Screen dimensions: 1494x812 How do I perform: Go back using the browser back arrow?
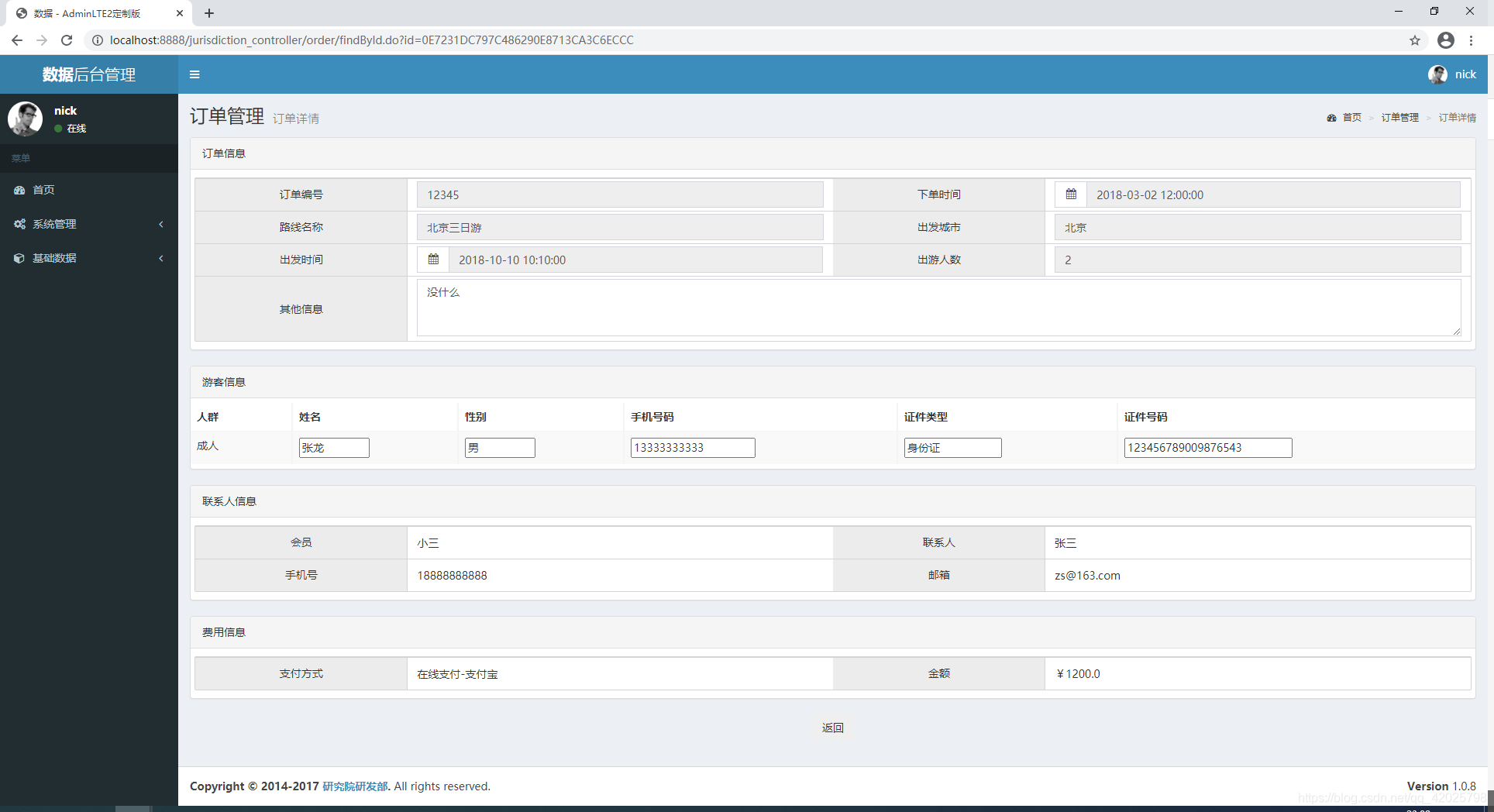coord(17,40)
